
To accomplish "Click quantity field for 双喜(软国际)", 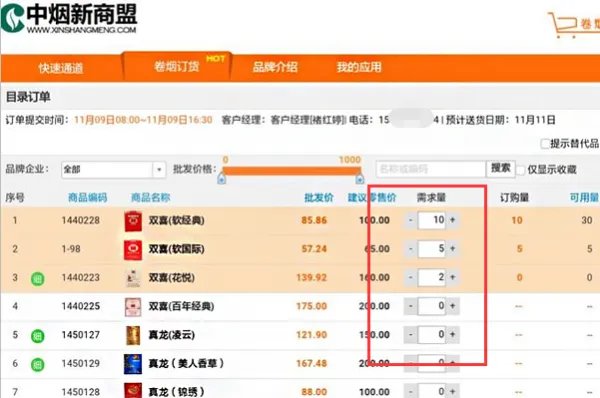I will pos(432,249).
